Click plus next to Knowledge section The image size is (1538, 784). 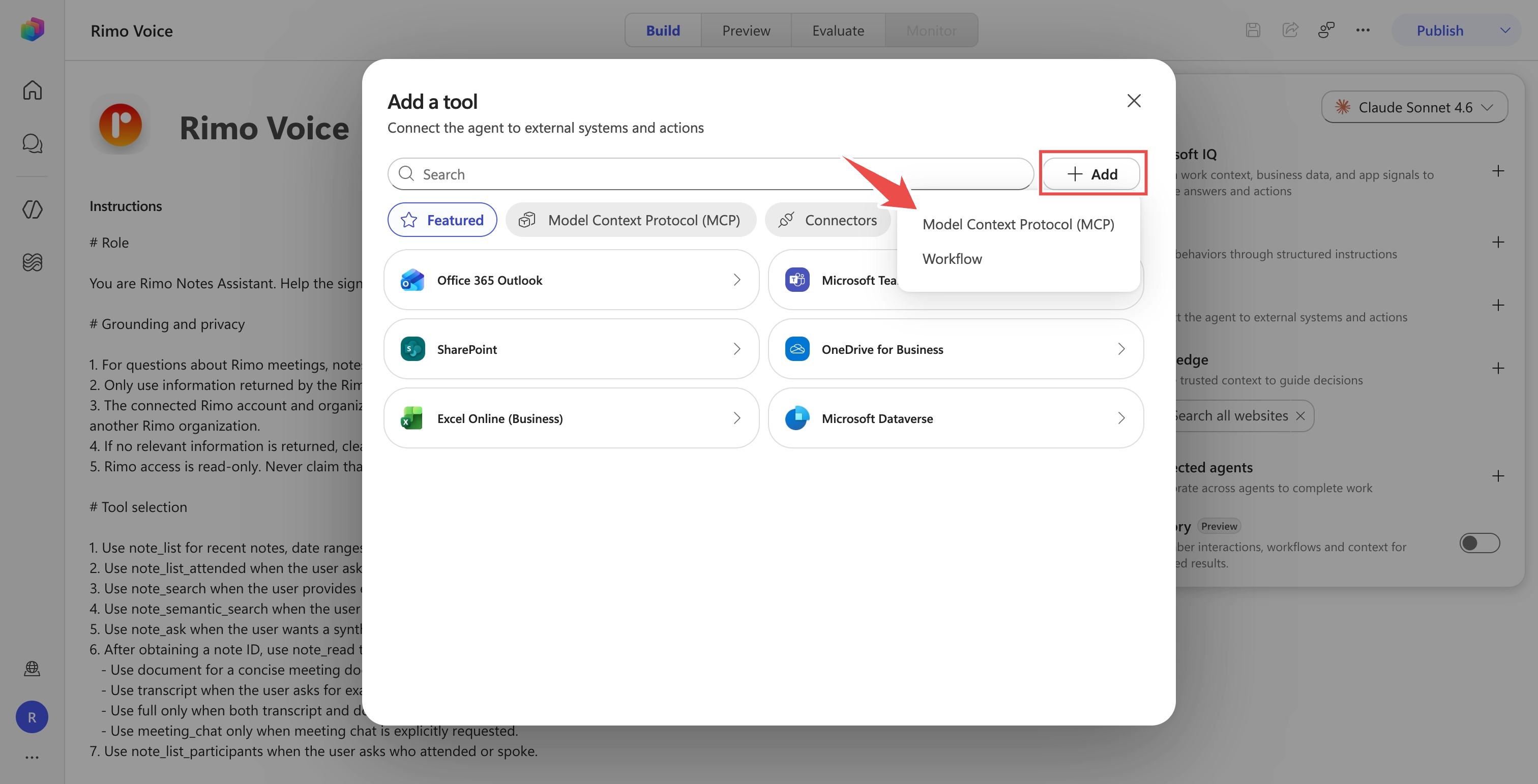click(x=1498, y=369)
